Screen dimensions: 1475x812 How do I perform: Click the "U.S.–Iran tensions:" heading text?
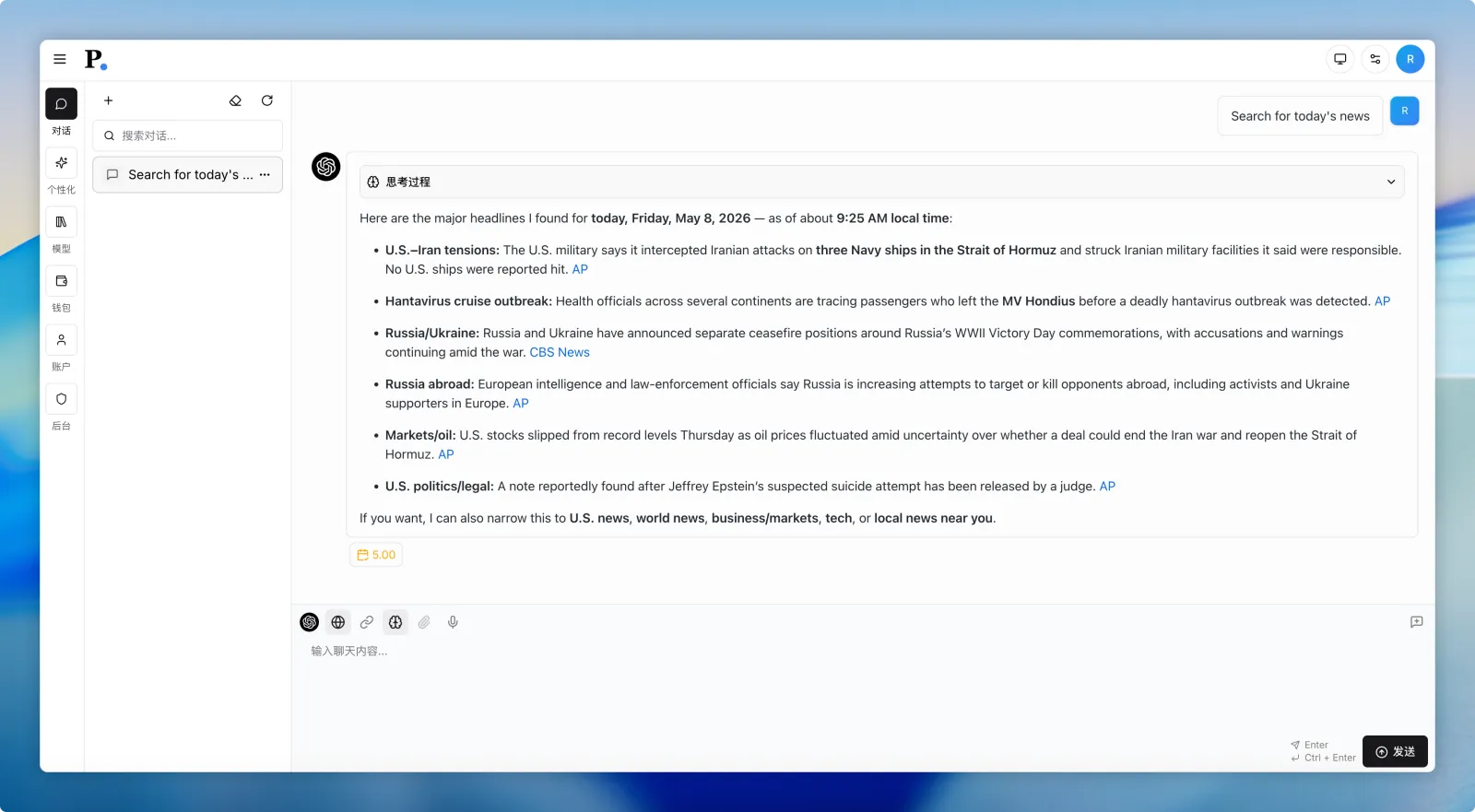442,250
